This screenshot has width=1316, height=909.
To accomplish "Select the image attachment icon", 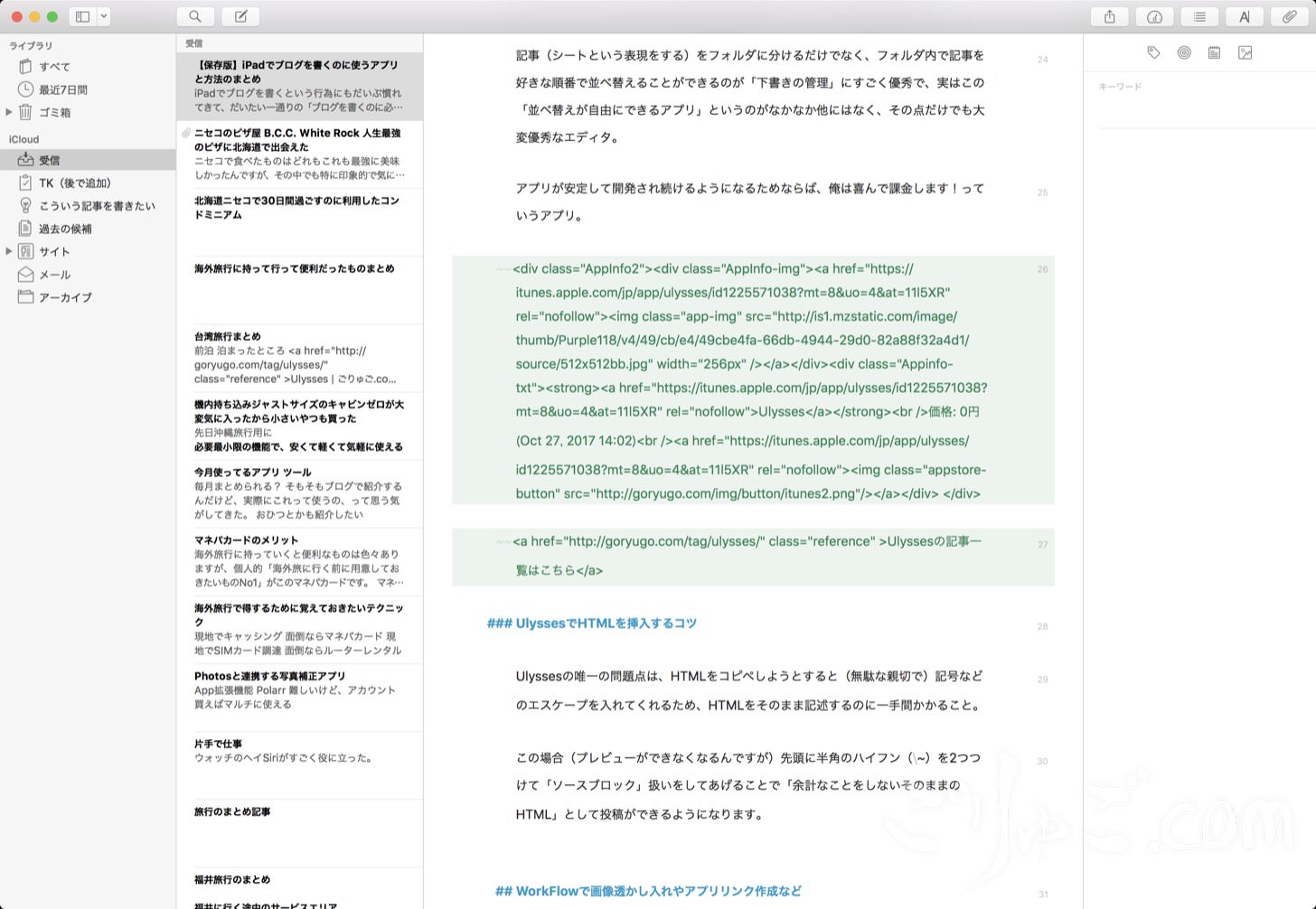I will pos(1245,53).
